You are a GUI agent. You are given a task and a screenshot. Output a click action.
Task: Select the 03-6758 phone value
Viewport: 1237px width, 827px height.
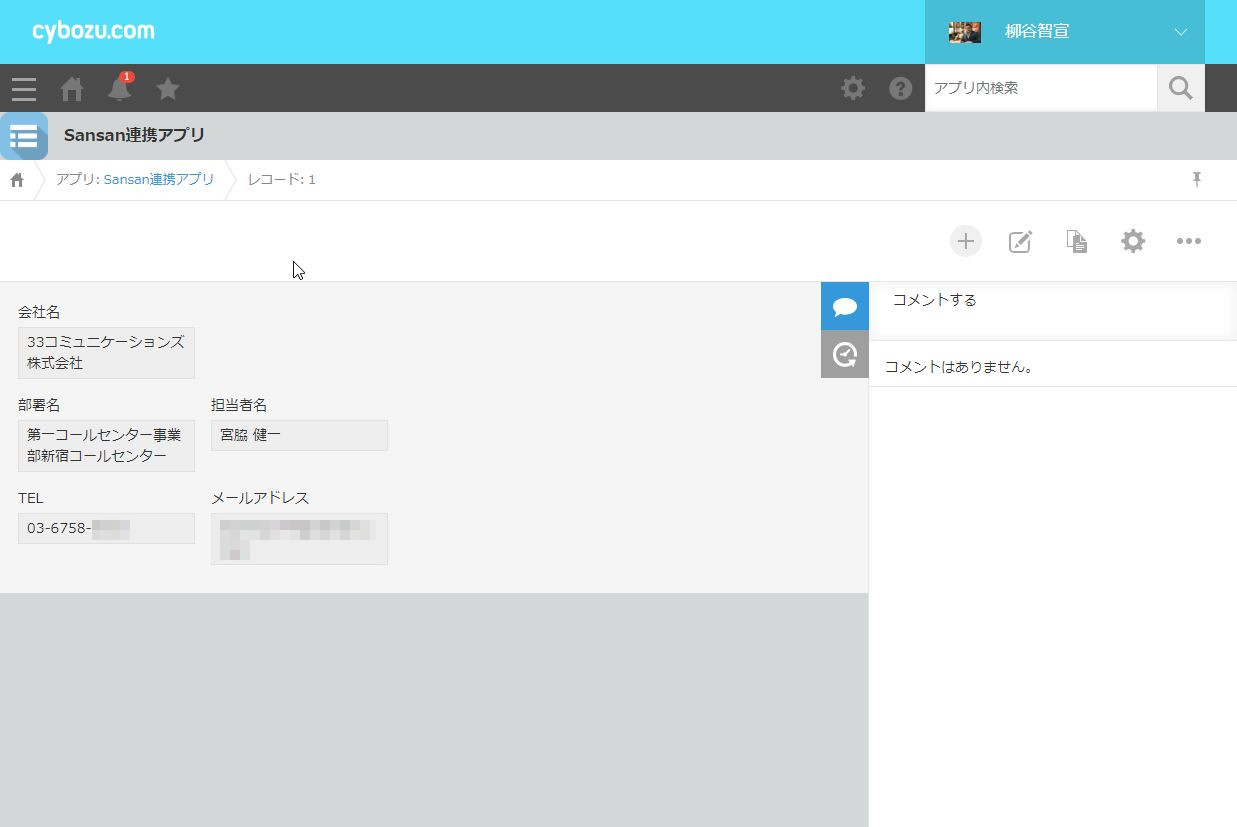(x=106, y=528)
